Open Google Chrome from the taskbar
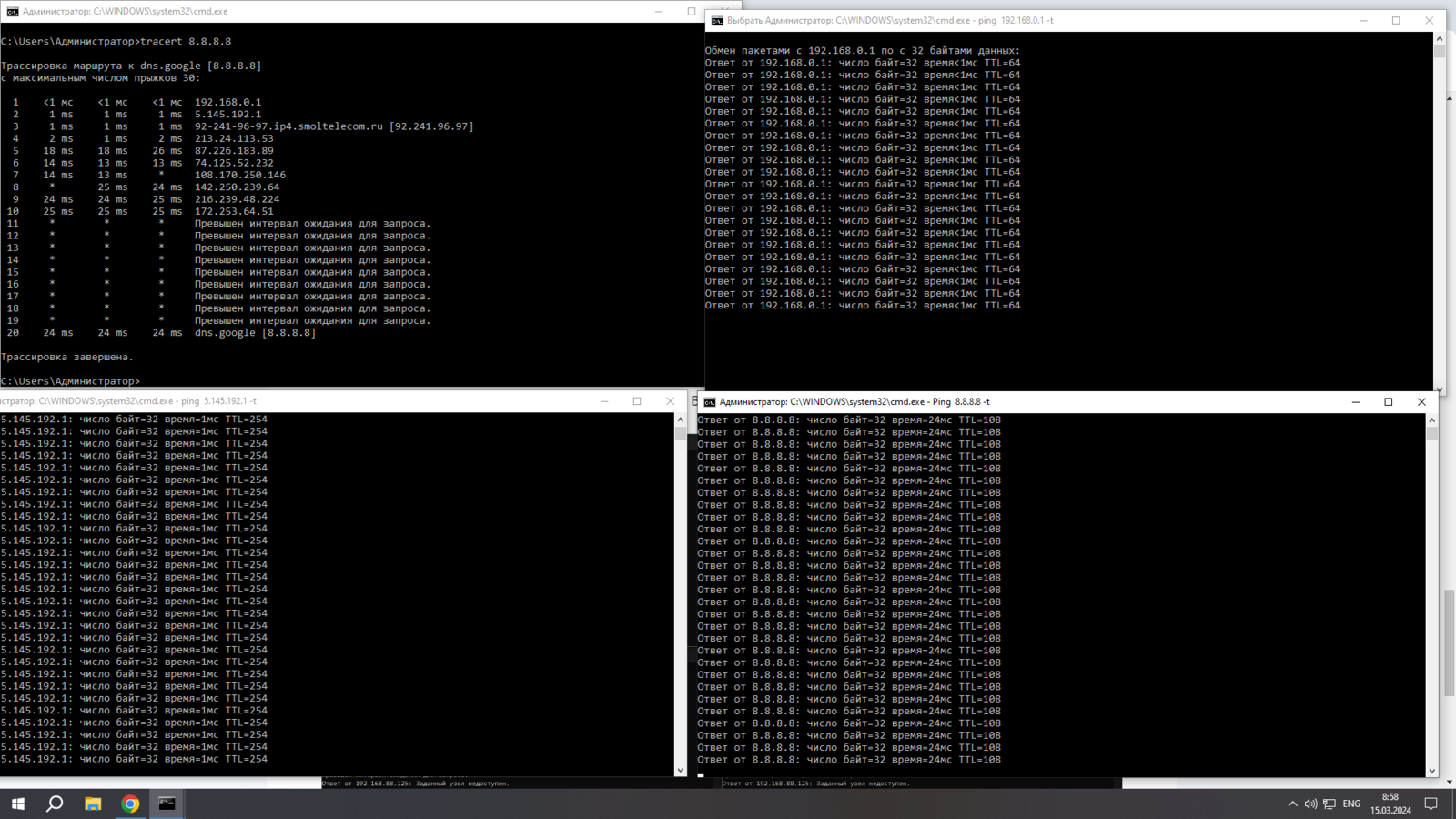Image resolution: width=1456 pixels, height=819 pixels. click(130, 804)
